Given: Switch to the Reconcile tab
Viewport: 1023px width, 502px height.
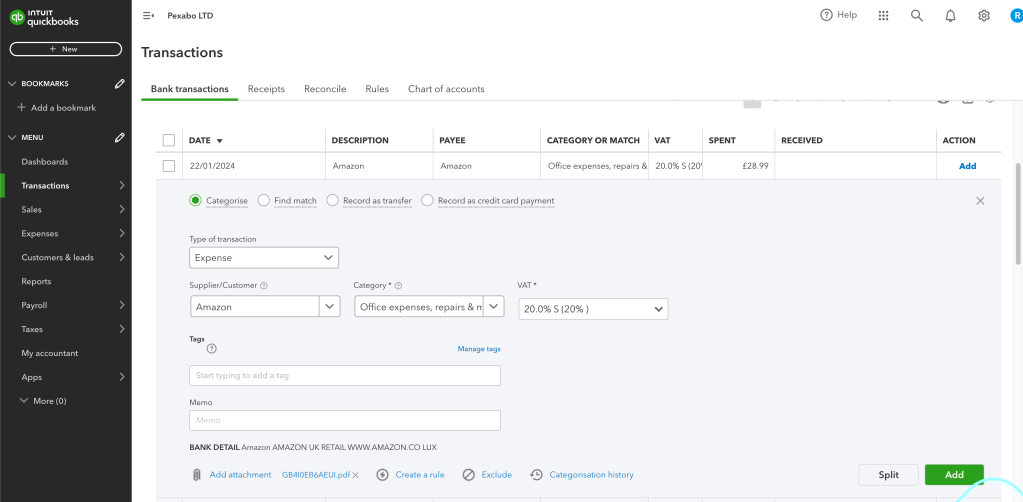Looking at the screenshot, I should [325, 89].
